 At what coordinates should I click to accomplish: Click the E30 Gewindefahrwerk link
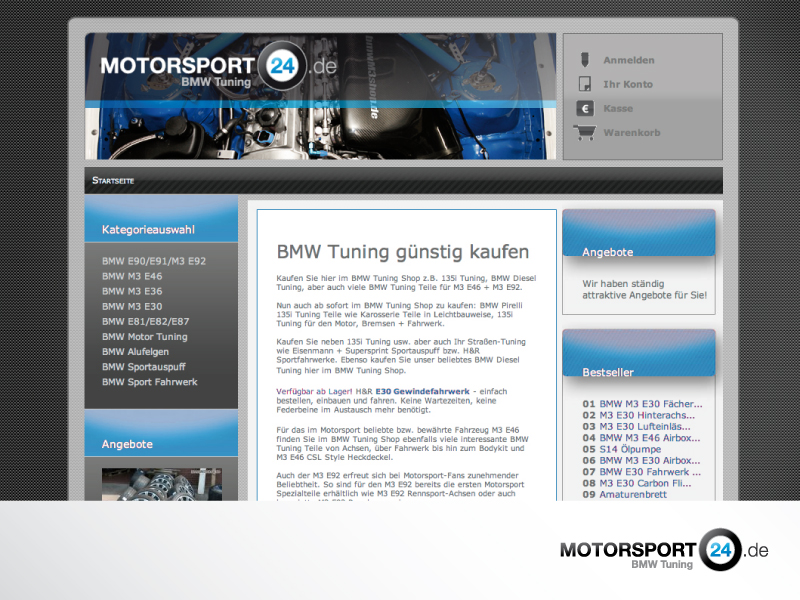pyautogui.click(x=422, y=391)
